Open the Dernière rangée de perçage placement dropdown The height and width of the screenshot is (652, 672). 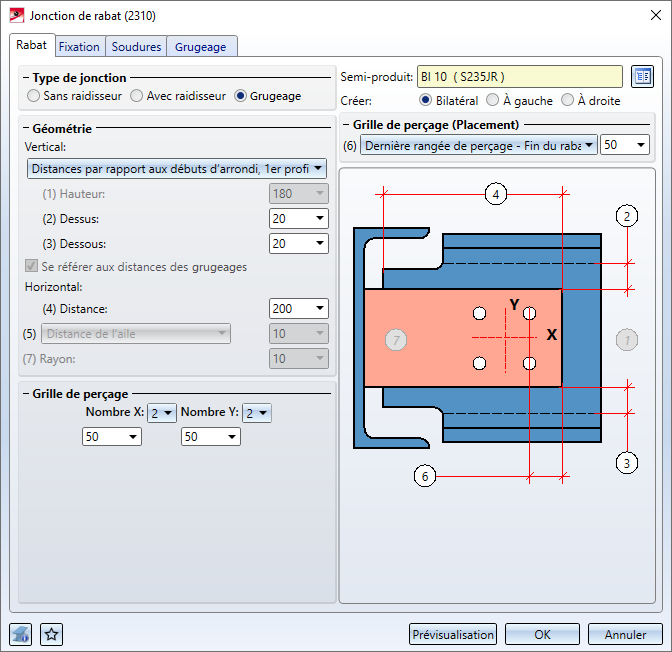pos(479,145)
